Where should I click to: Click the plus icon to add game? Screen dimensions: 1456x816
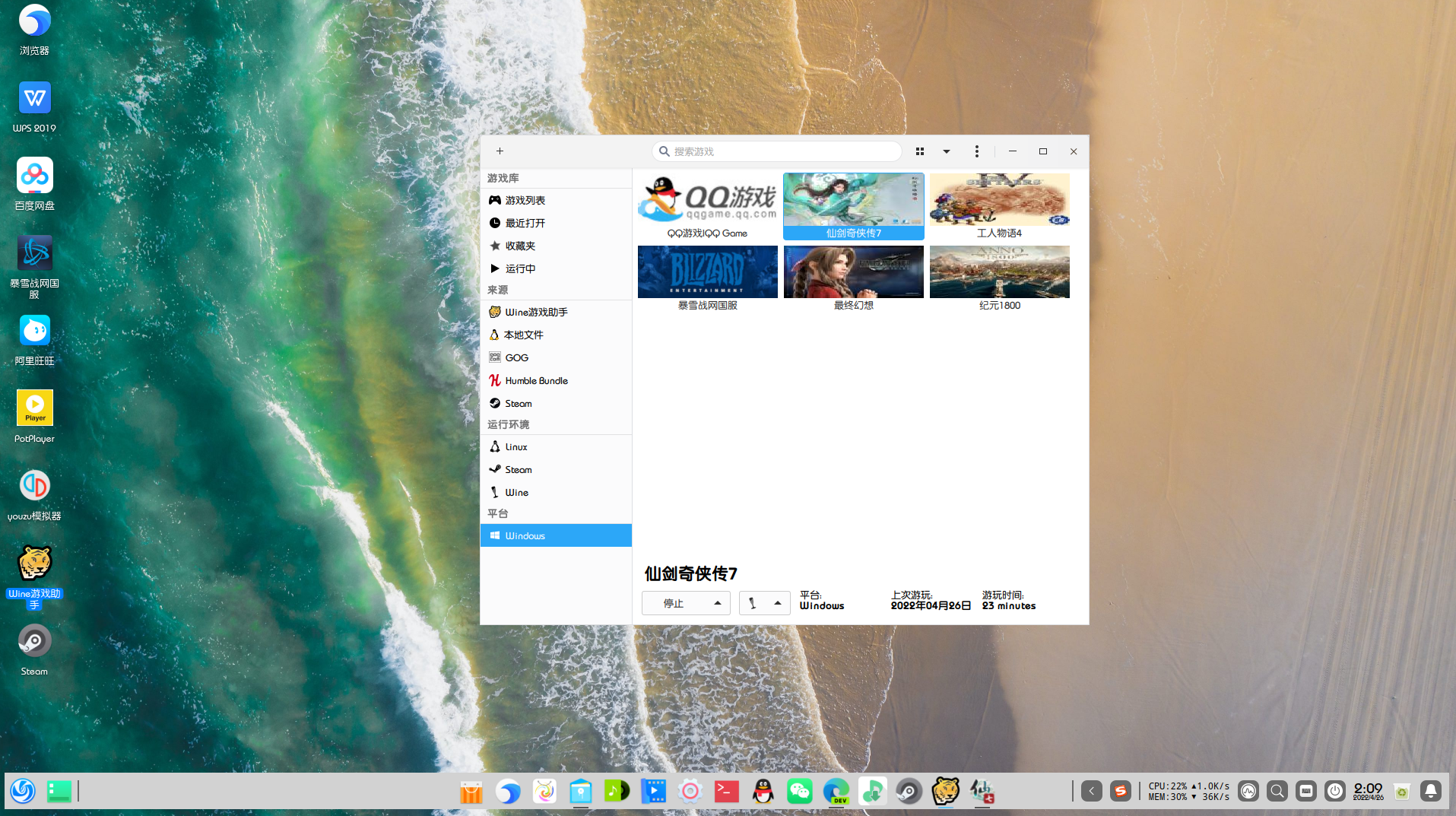(500, 151)
